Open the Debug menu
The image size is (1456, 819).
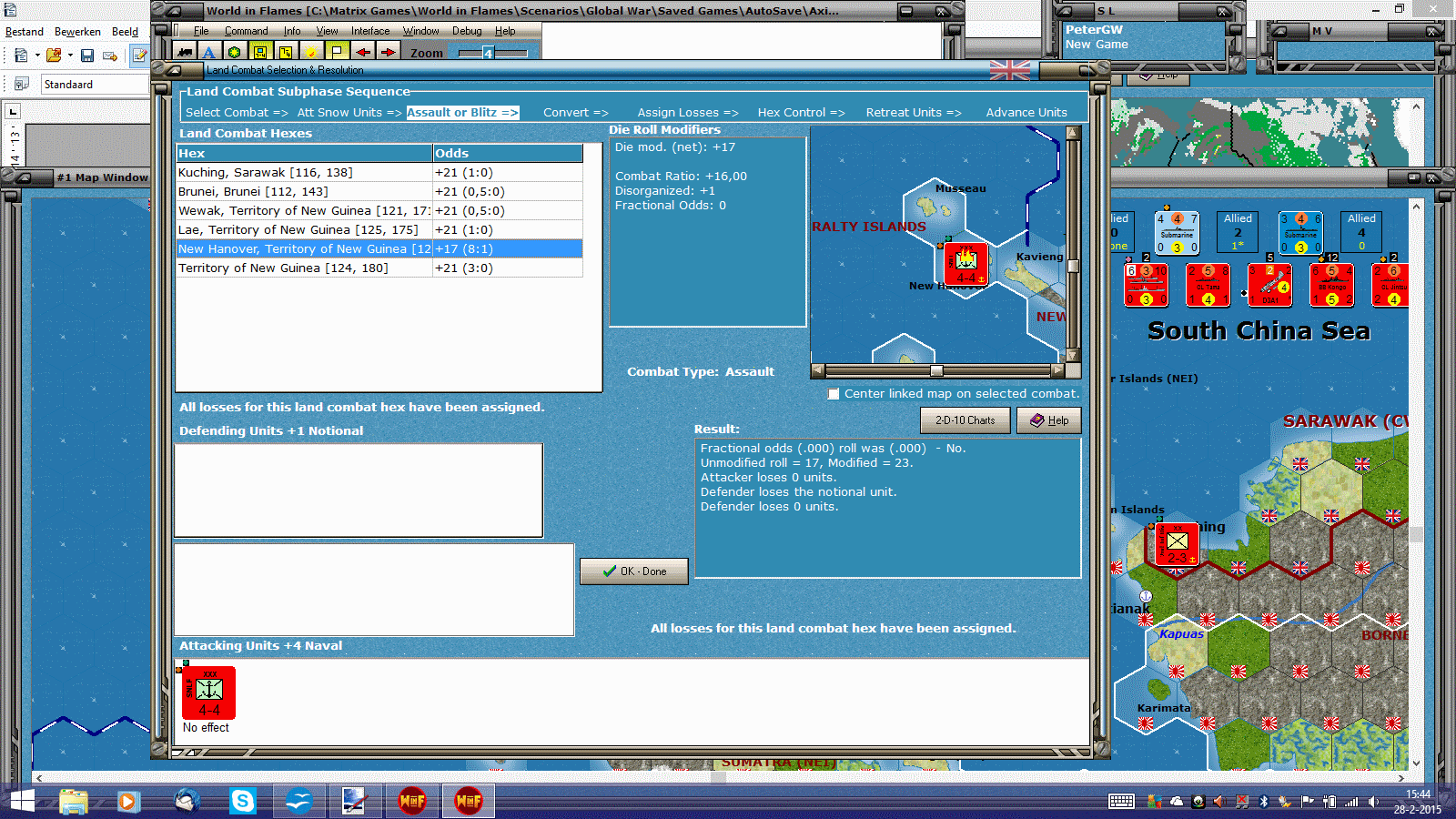[467, 31]
